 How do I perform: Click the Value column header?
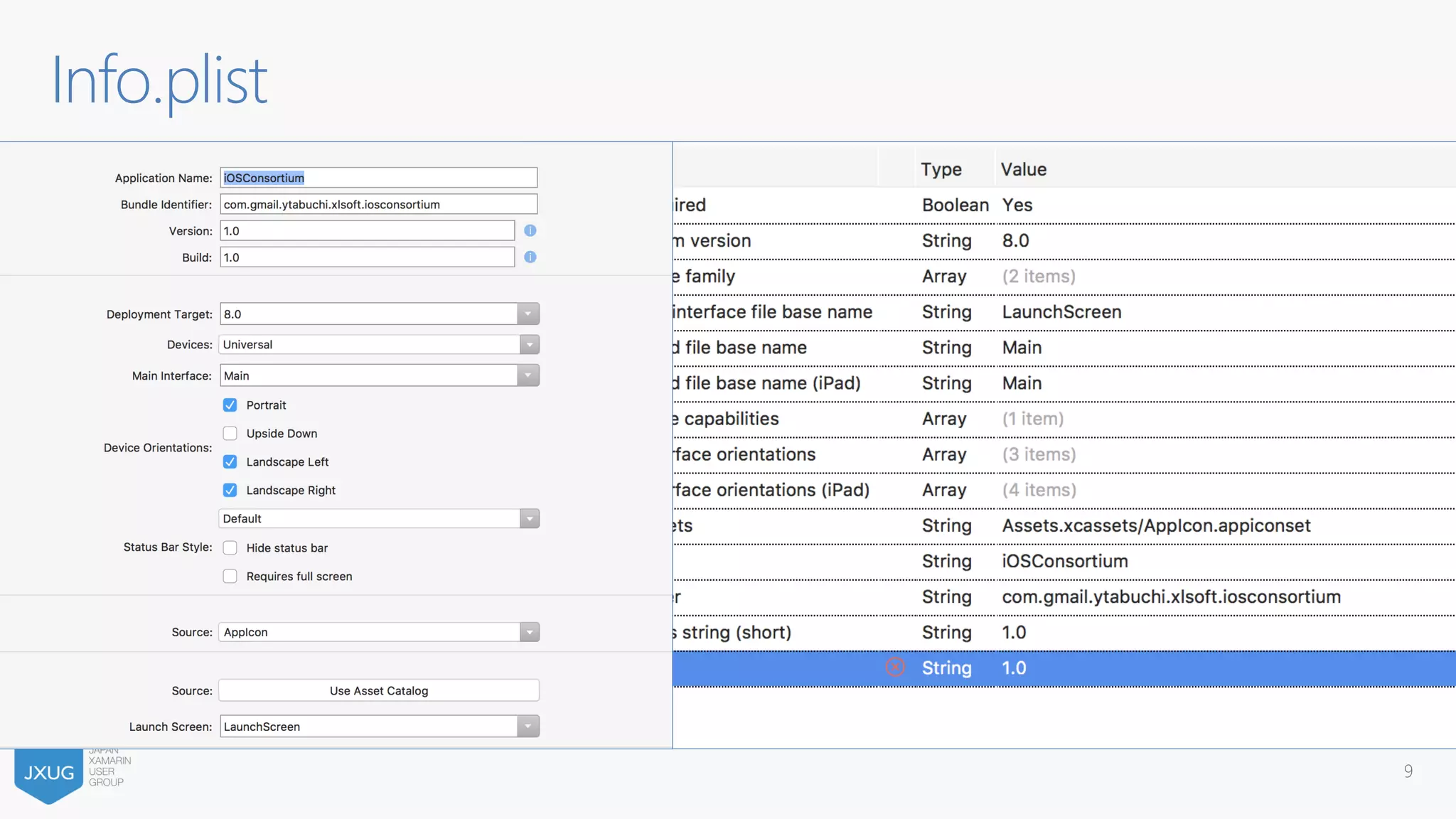click(x=1024, y=169)
